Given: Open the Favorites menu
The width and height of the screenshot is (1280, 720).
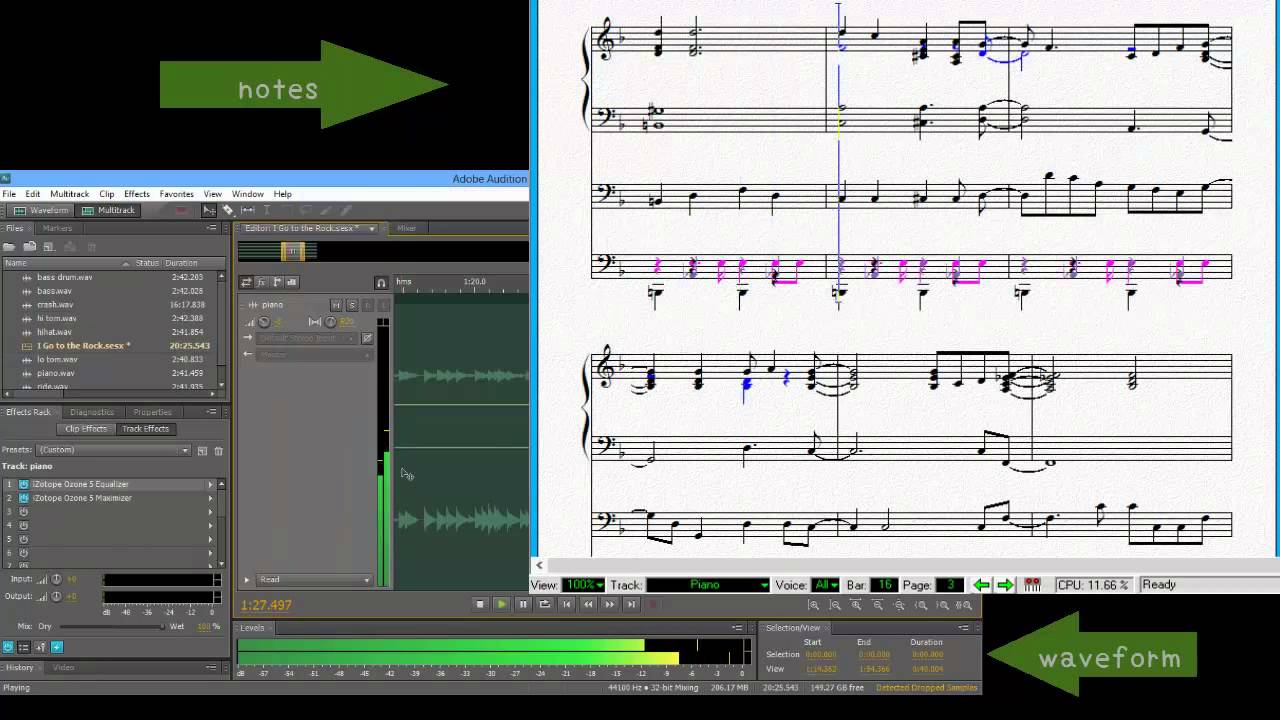Looking at the screenshot, I should point(177,194).
